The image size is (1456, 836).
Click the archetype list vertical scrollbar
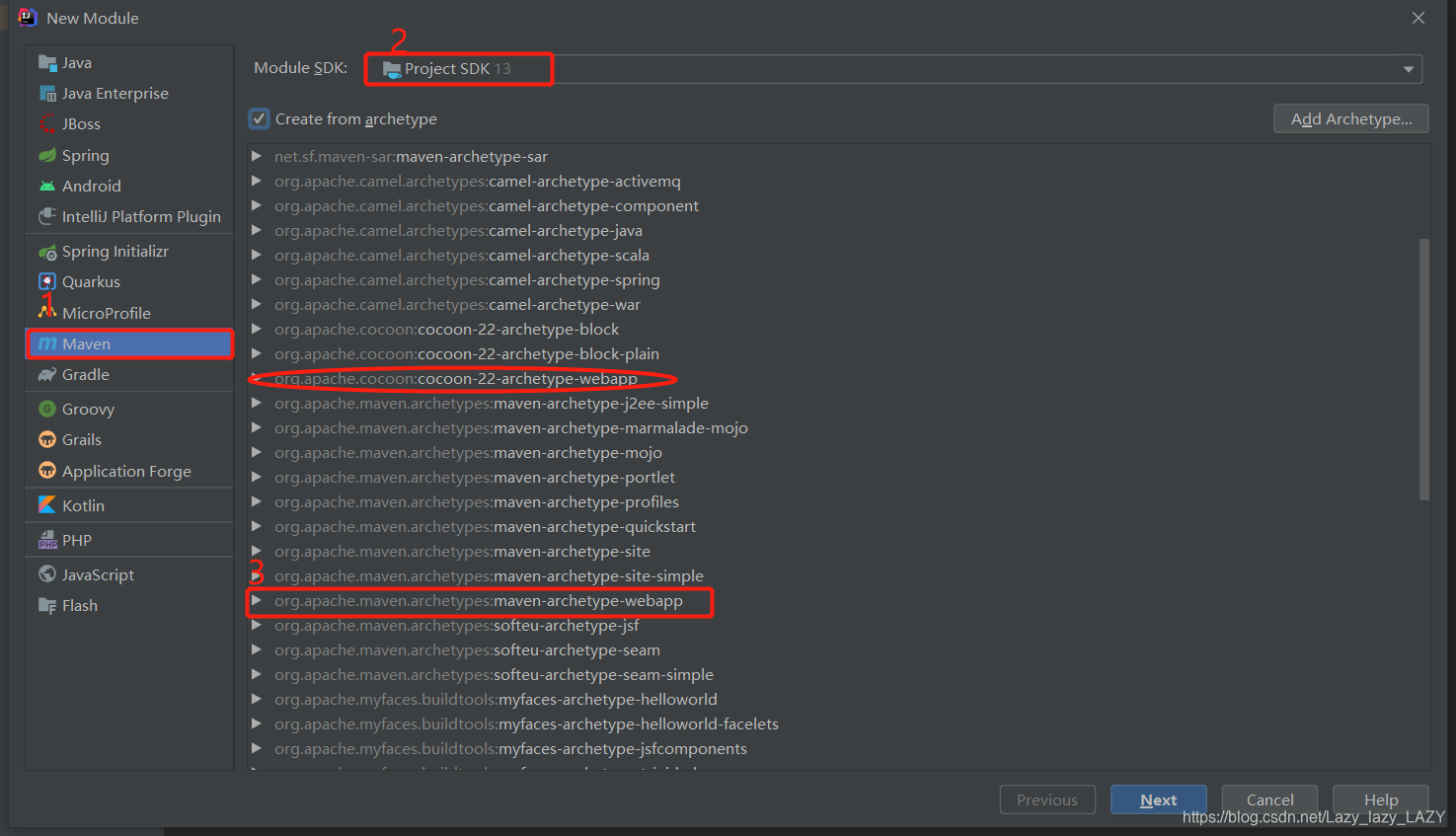click(1424, 369)
